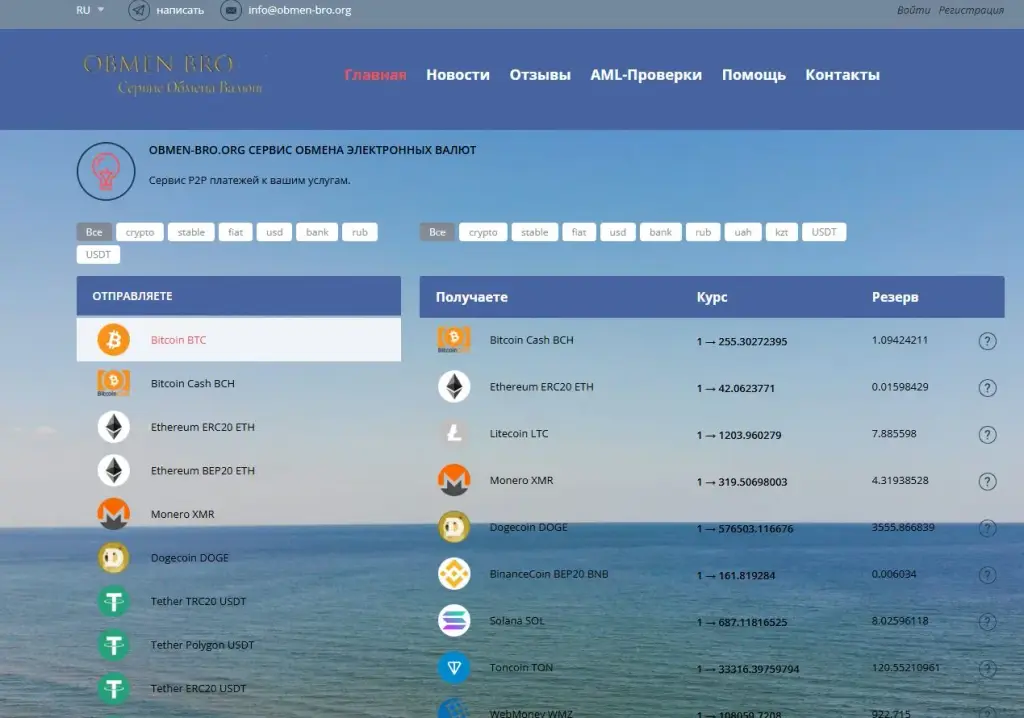Toggle the kzt filter tag

coord(782,232)
